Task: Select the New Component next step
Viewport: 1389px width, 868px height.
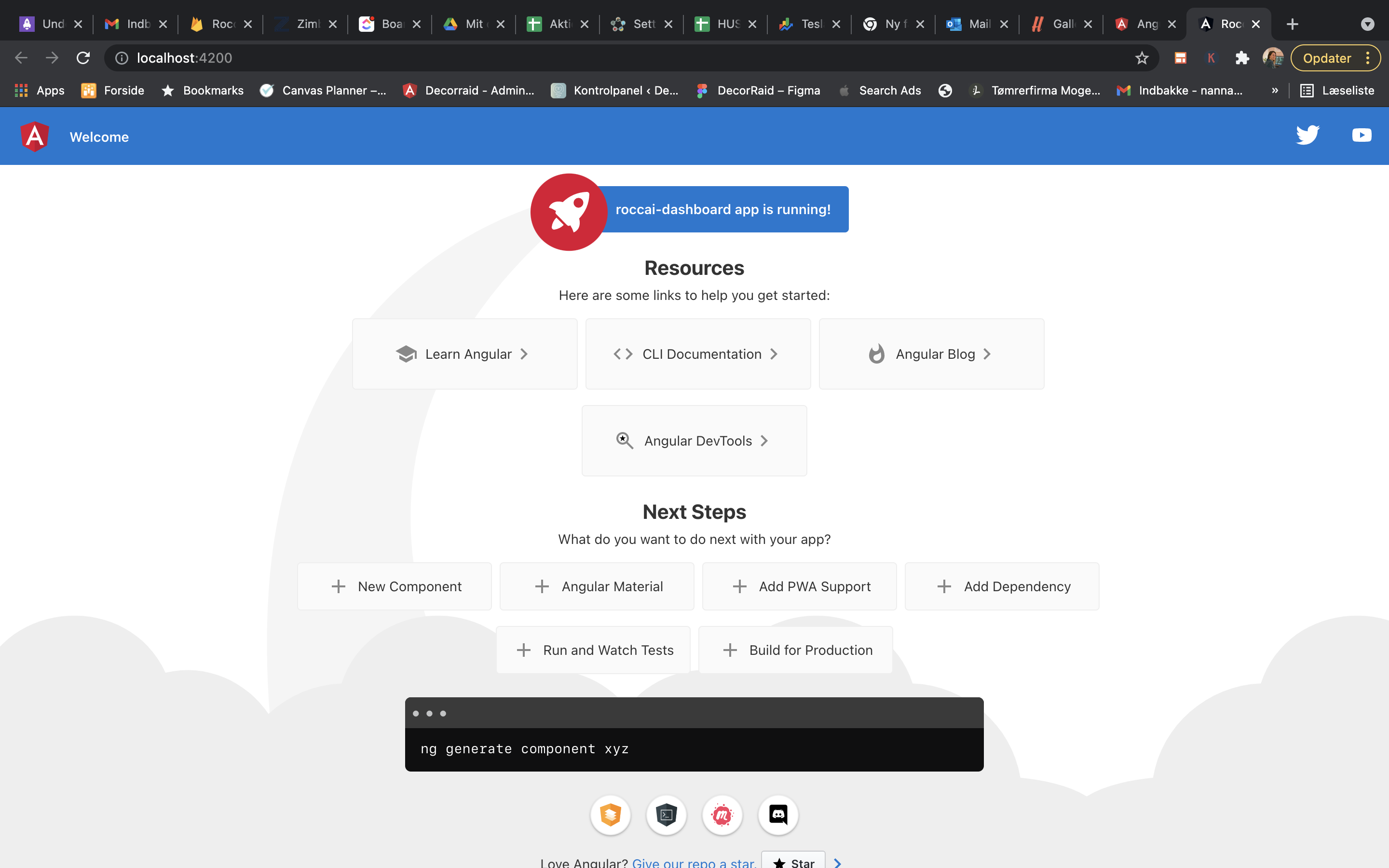Action: [395, 586]
